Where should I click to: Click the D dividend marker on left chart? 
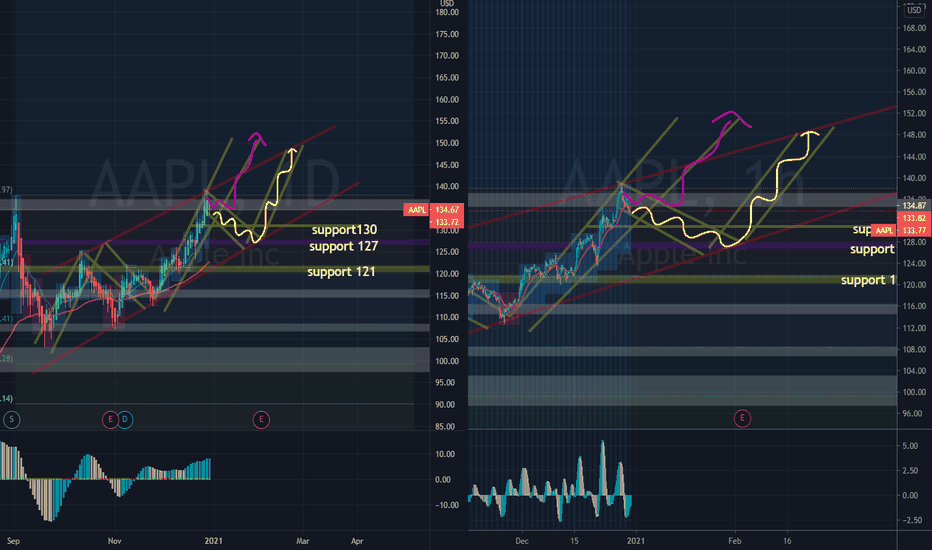coord(125,420)
